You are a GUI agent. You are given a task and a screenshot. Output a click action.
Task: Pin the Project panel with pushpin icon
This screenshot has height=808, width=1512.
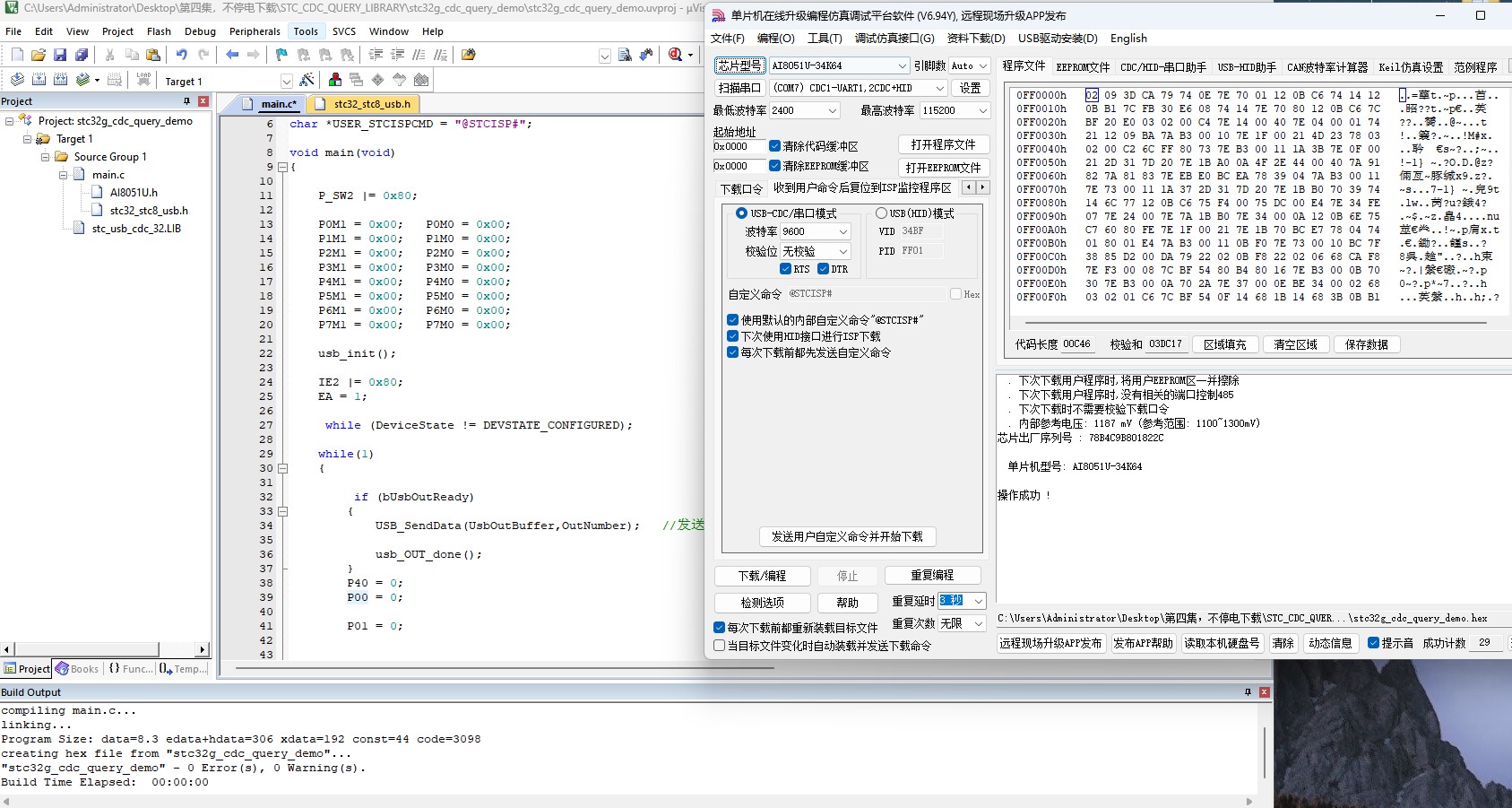click(186, 101)
